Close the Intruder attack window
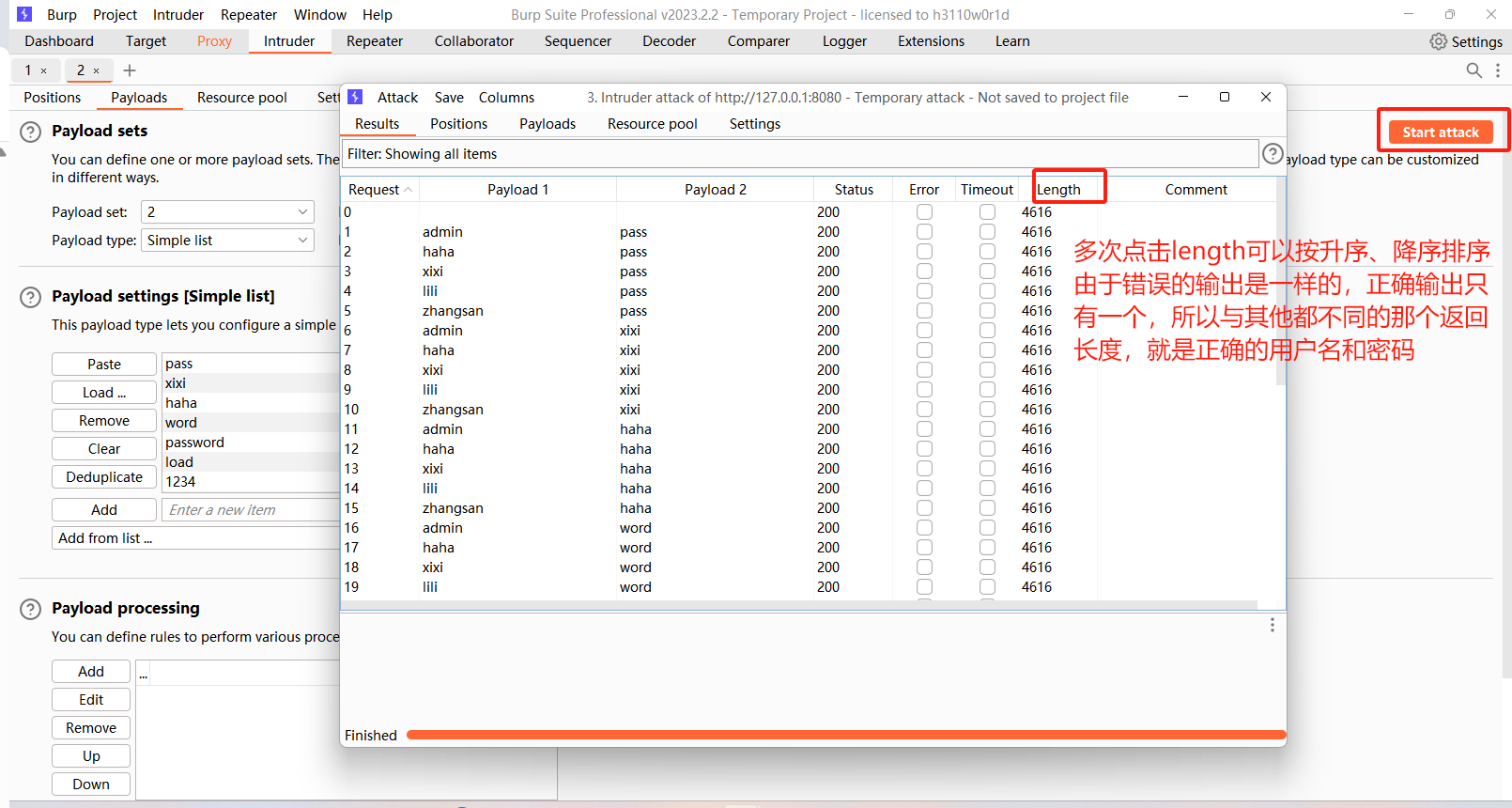The height and width of the screenshot is (808, 1512). pos(1266,97)
